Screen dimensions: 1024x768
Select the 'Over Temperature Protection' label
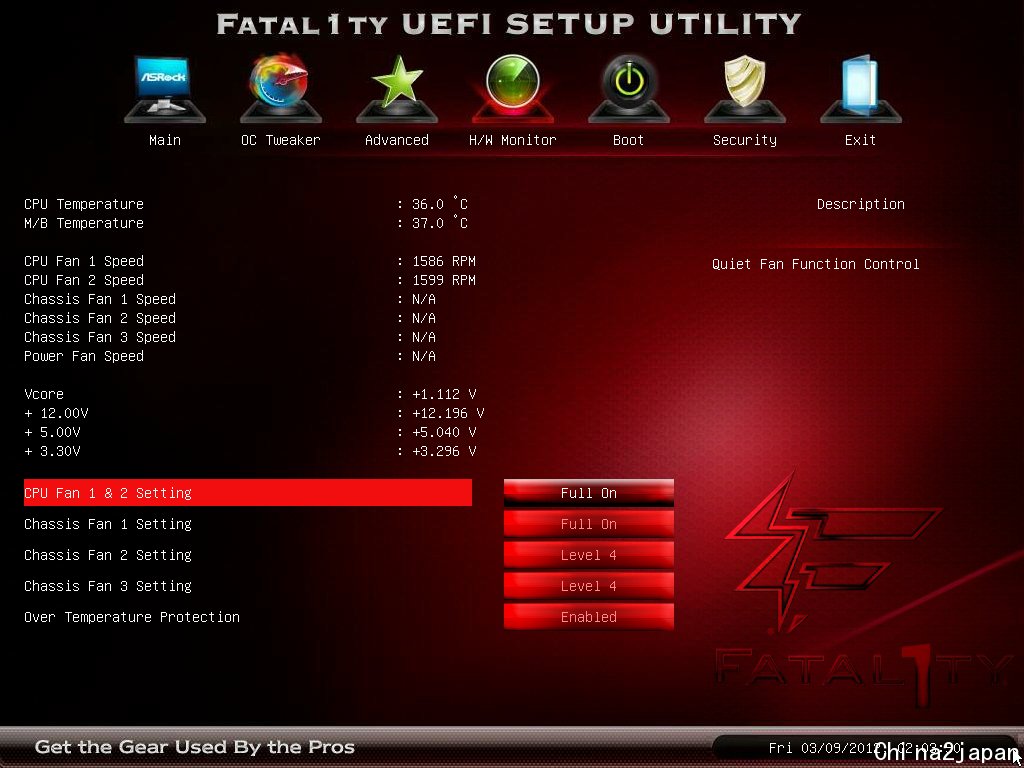(x=132, y=617)
